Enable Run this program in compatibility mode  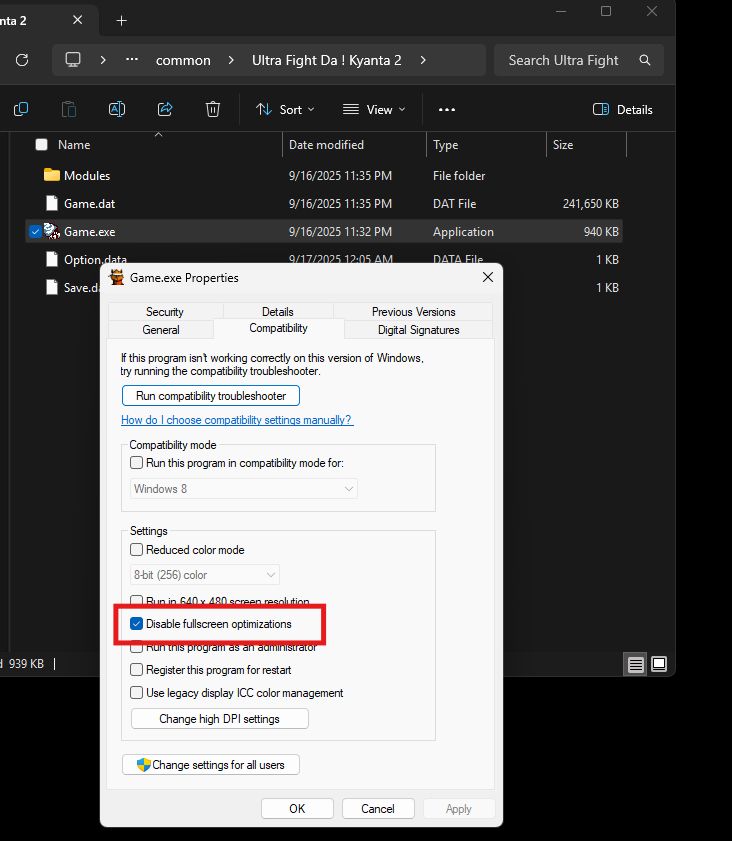tap(137, 462)
